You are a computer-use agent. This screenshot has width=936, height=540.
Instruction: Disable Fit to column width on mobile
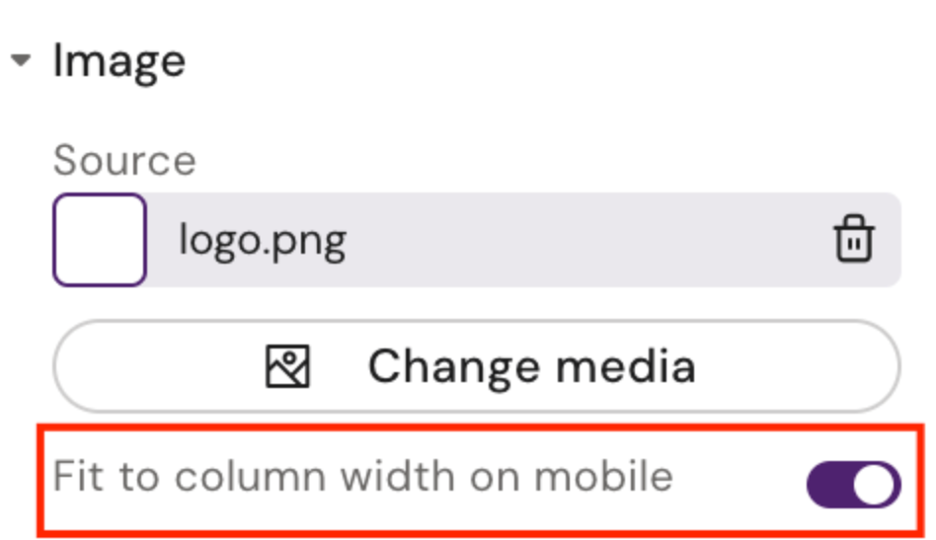(x=853, y=484)
